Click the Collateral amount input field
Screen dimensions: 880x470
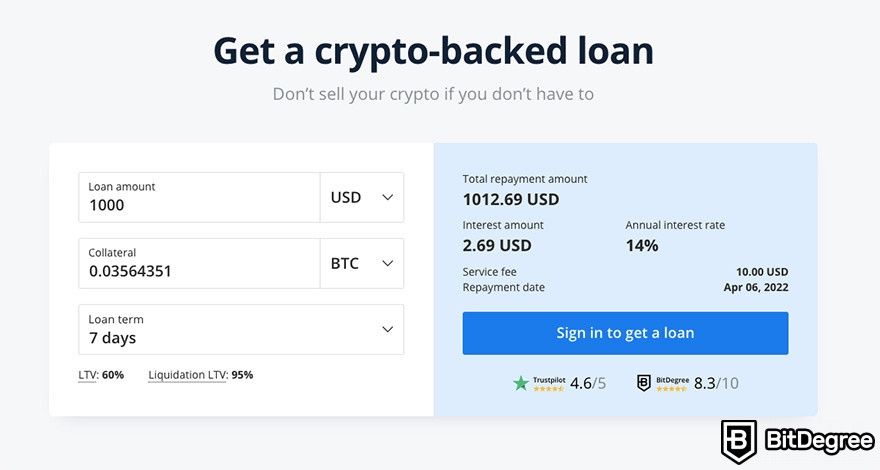pyautogui.click(x=199, y=263)
